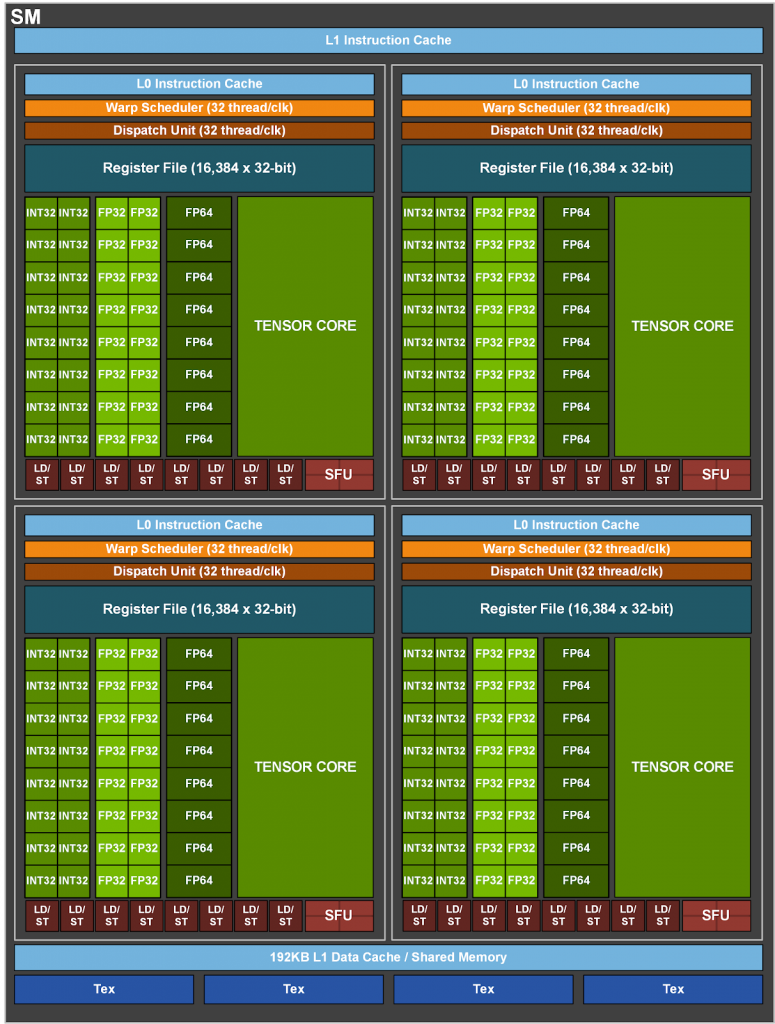Click first LD/ST cell in top-right partition

pos(419,475)
